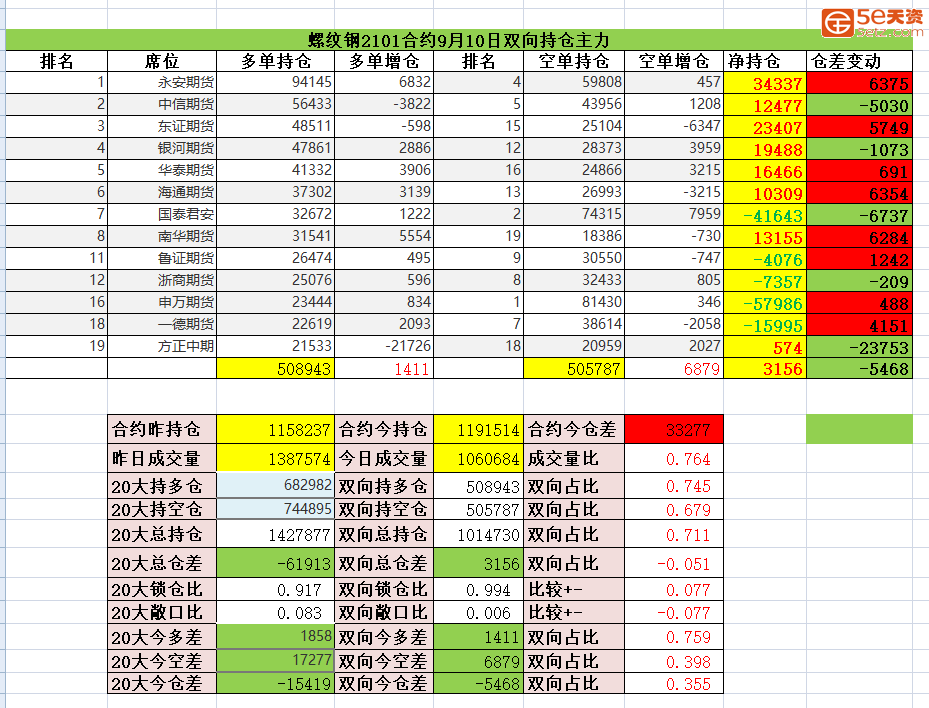Select the 华泰期货 seat cell

click(162, 170)
